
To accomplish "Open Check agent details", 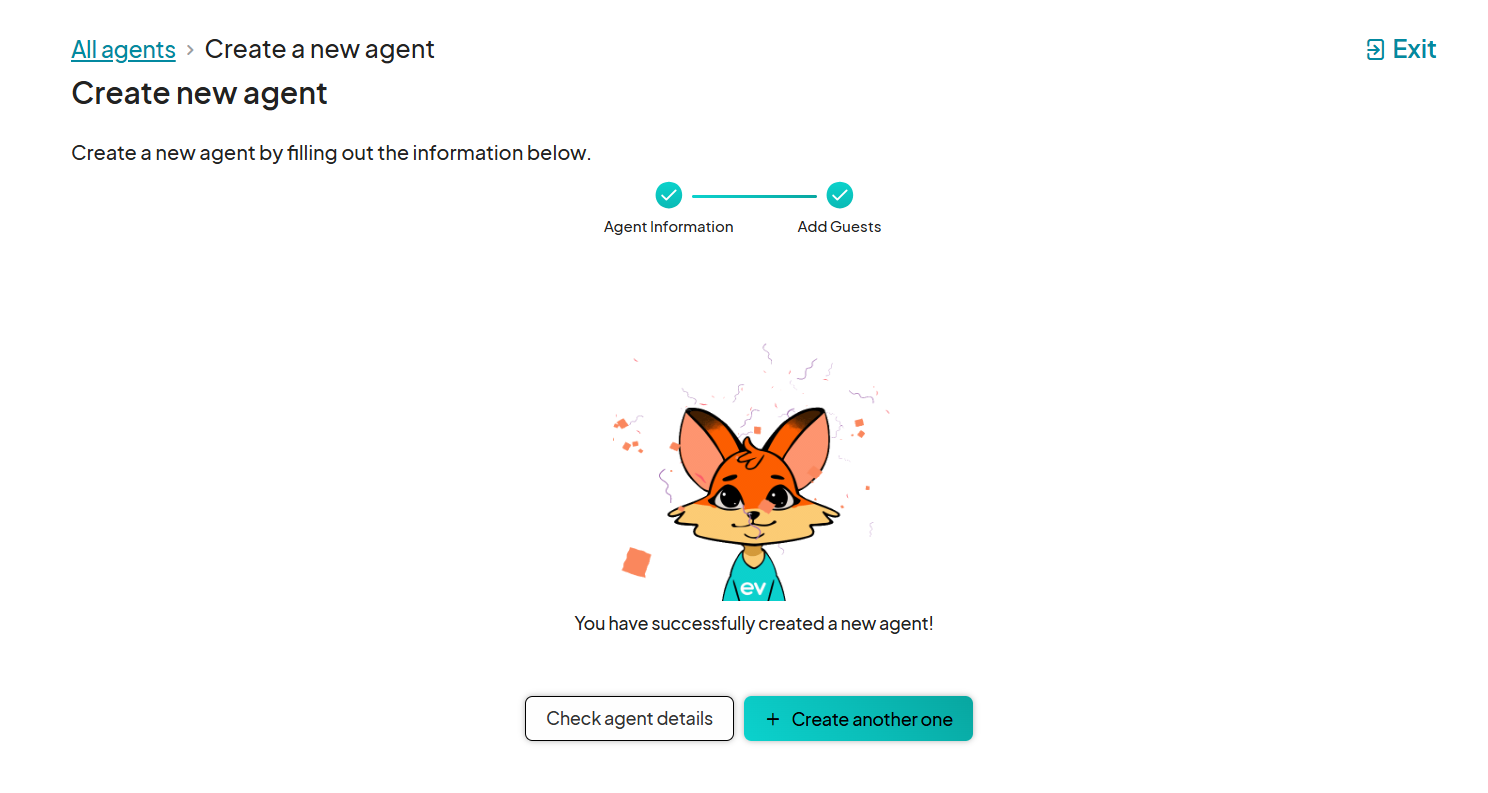I will (629, 719).
